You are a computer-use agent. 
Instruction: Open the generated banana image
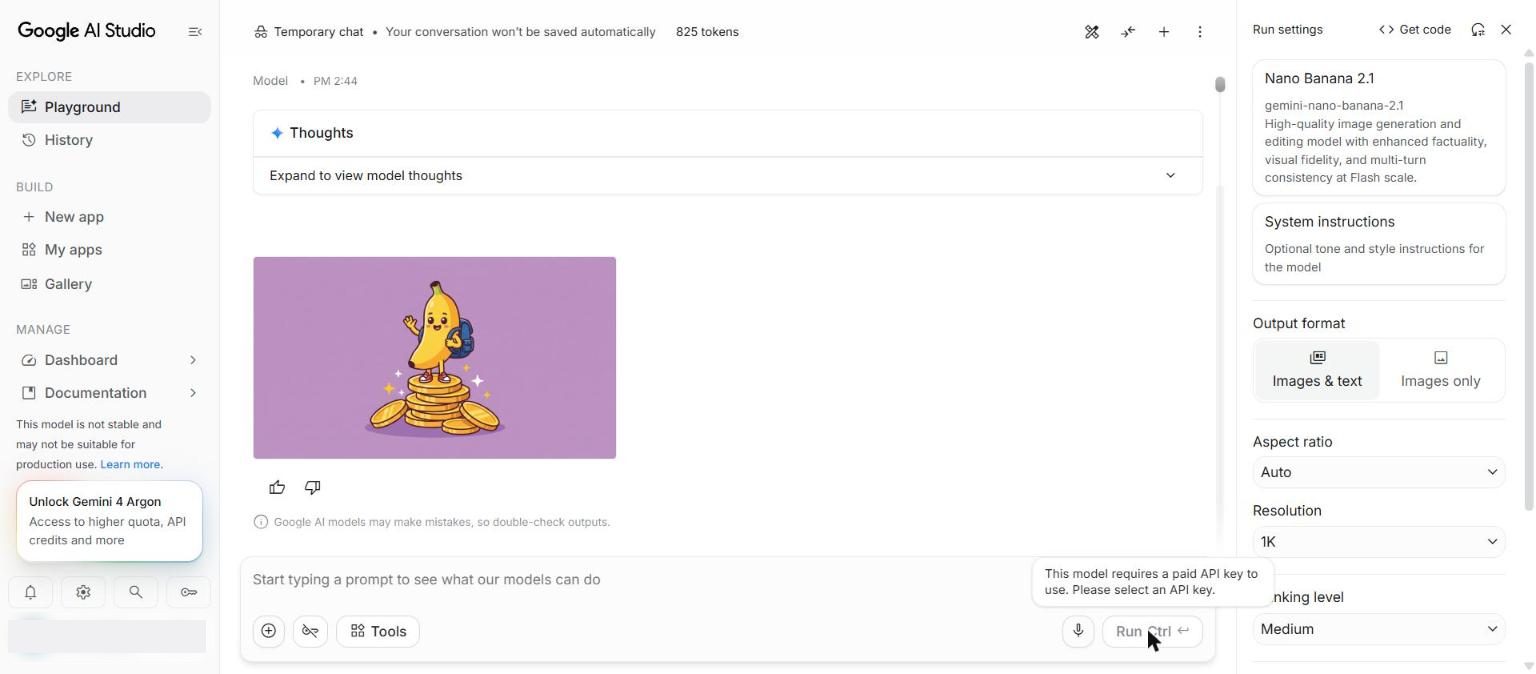435,358
